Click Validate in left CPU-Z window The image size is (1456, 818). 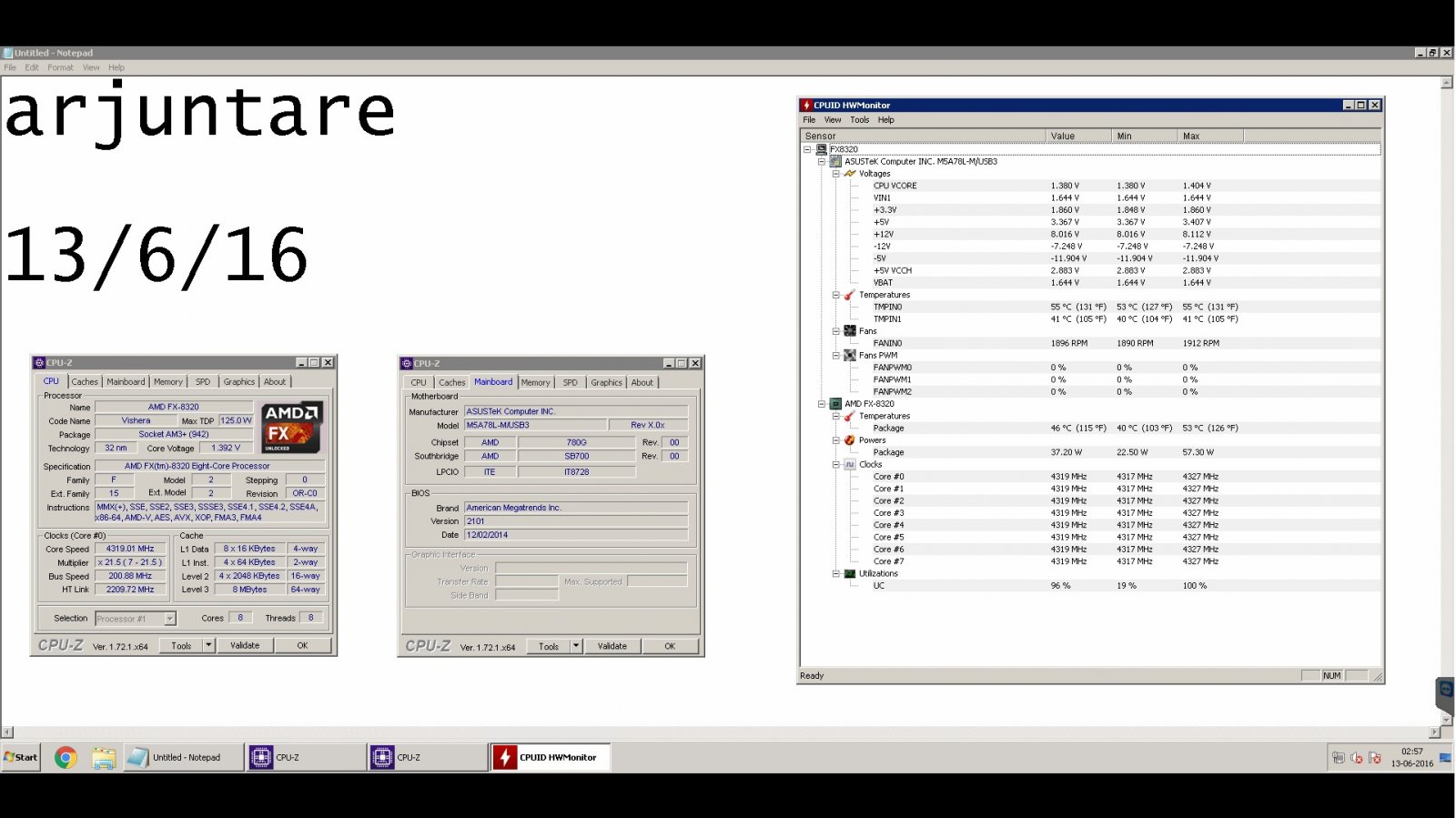point(245,646)
